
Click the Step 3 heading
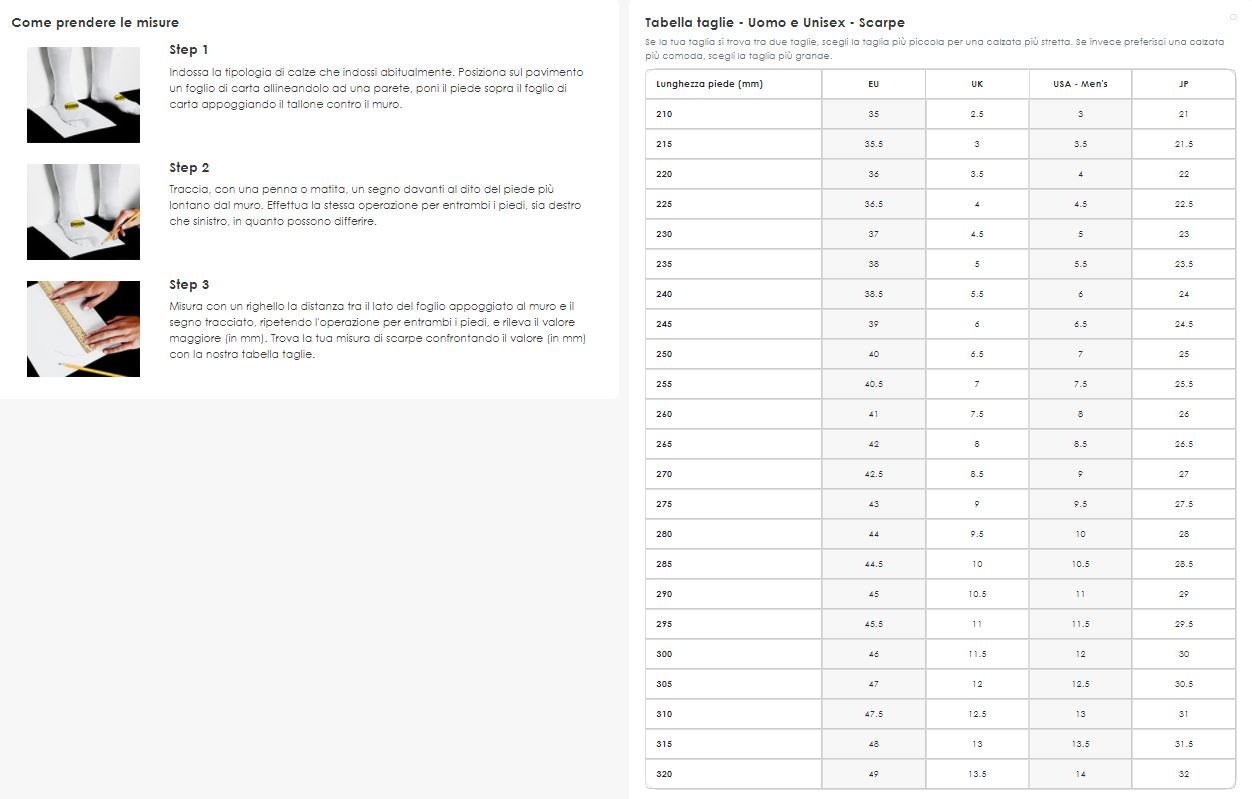coord(189,285)
